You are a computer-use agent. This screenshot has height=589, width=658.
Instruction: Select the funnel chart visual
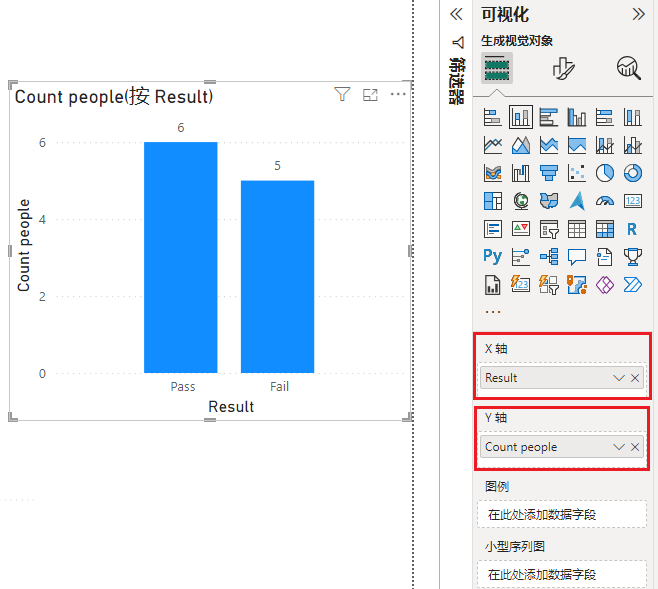549,173
